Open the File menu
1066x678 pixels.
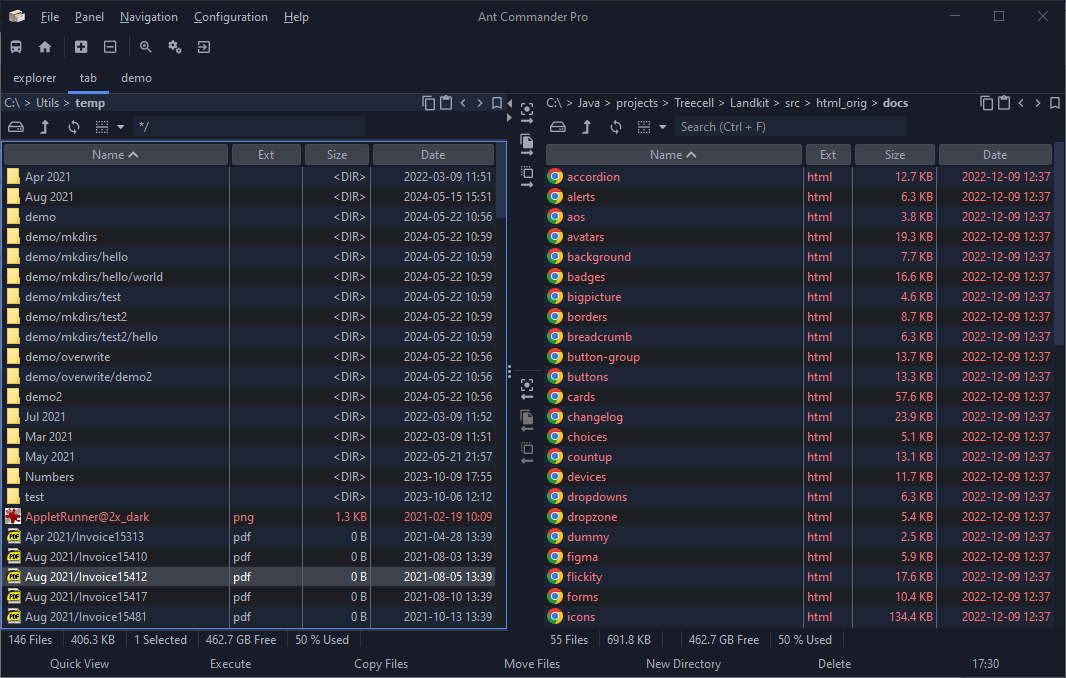click(x=50, y=17)
